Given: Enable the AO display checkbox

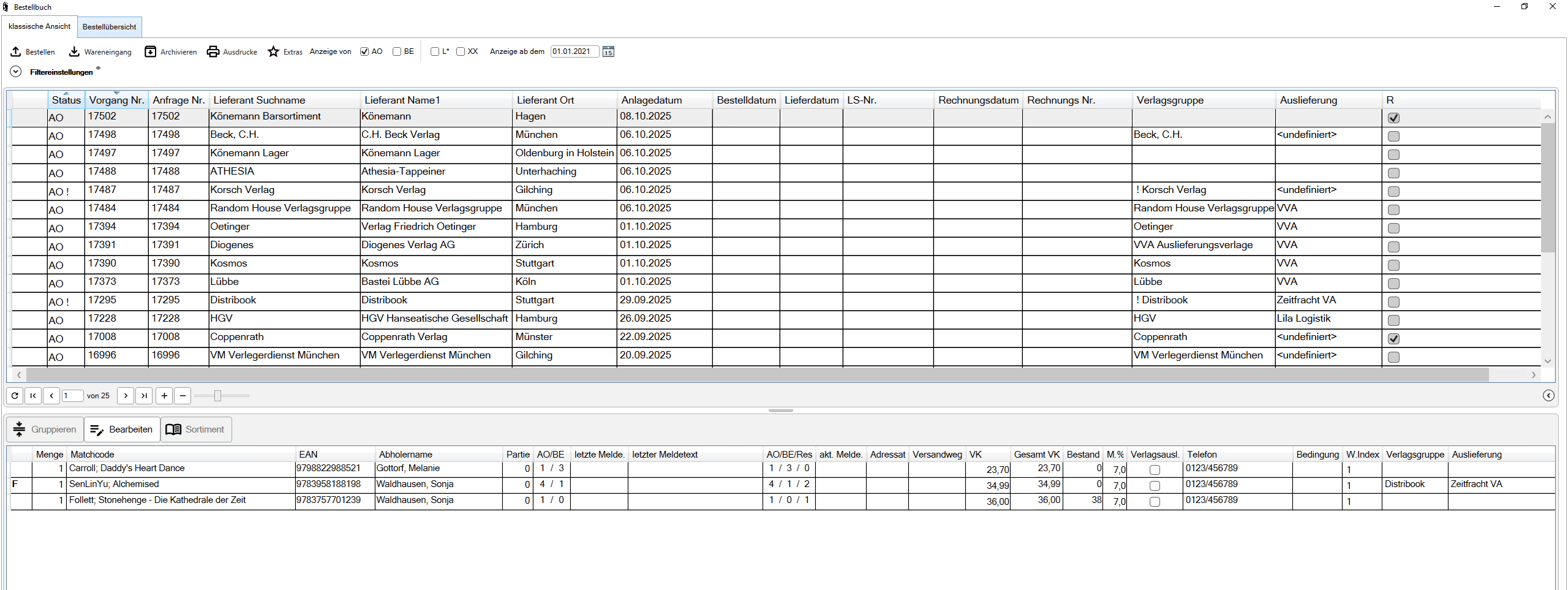Looking at the screenshot, I should click(x=364, y=51).
